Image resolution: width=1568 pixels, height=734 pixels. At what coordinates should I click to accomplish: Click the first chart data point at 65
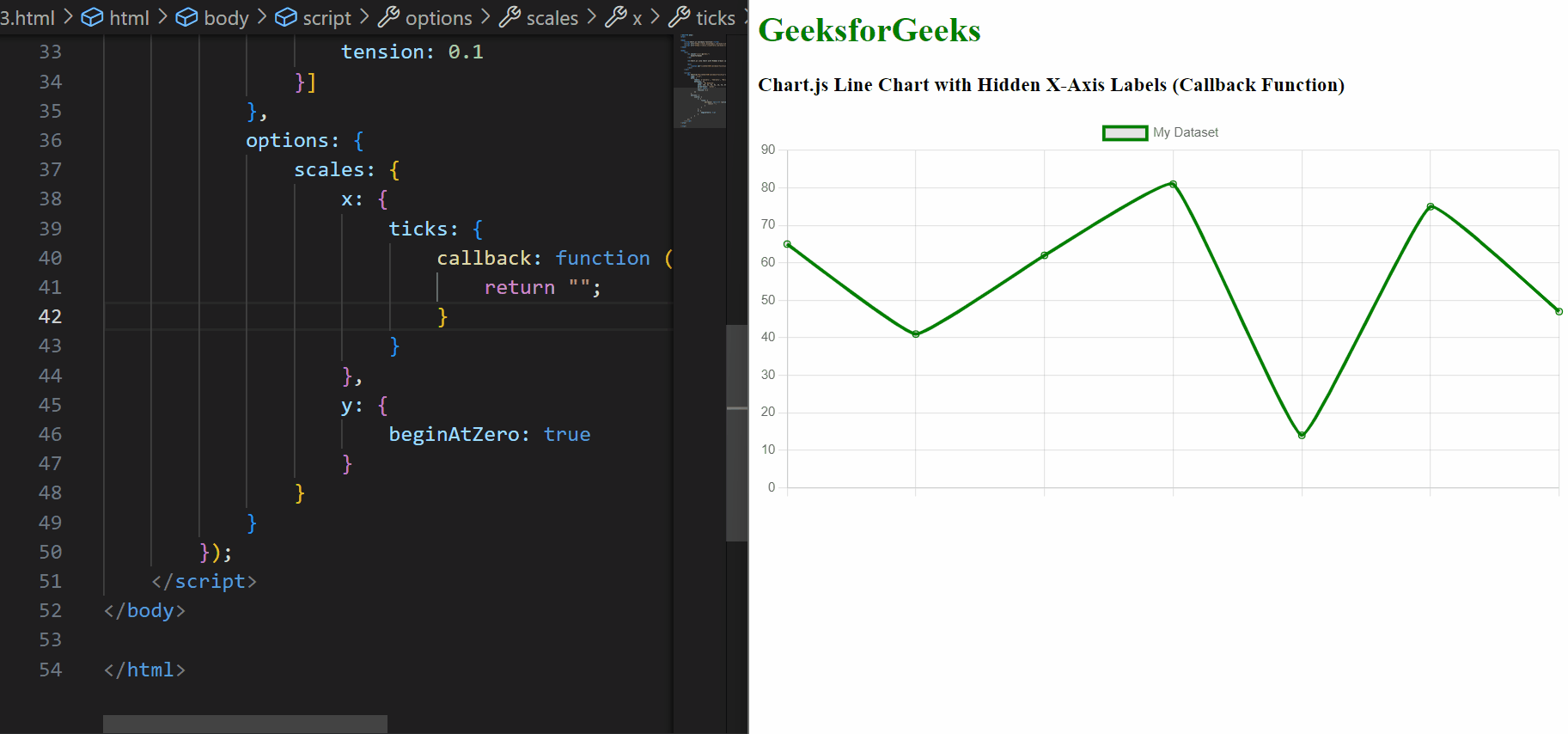(787, 244)
